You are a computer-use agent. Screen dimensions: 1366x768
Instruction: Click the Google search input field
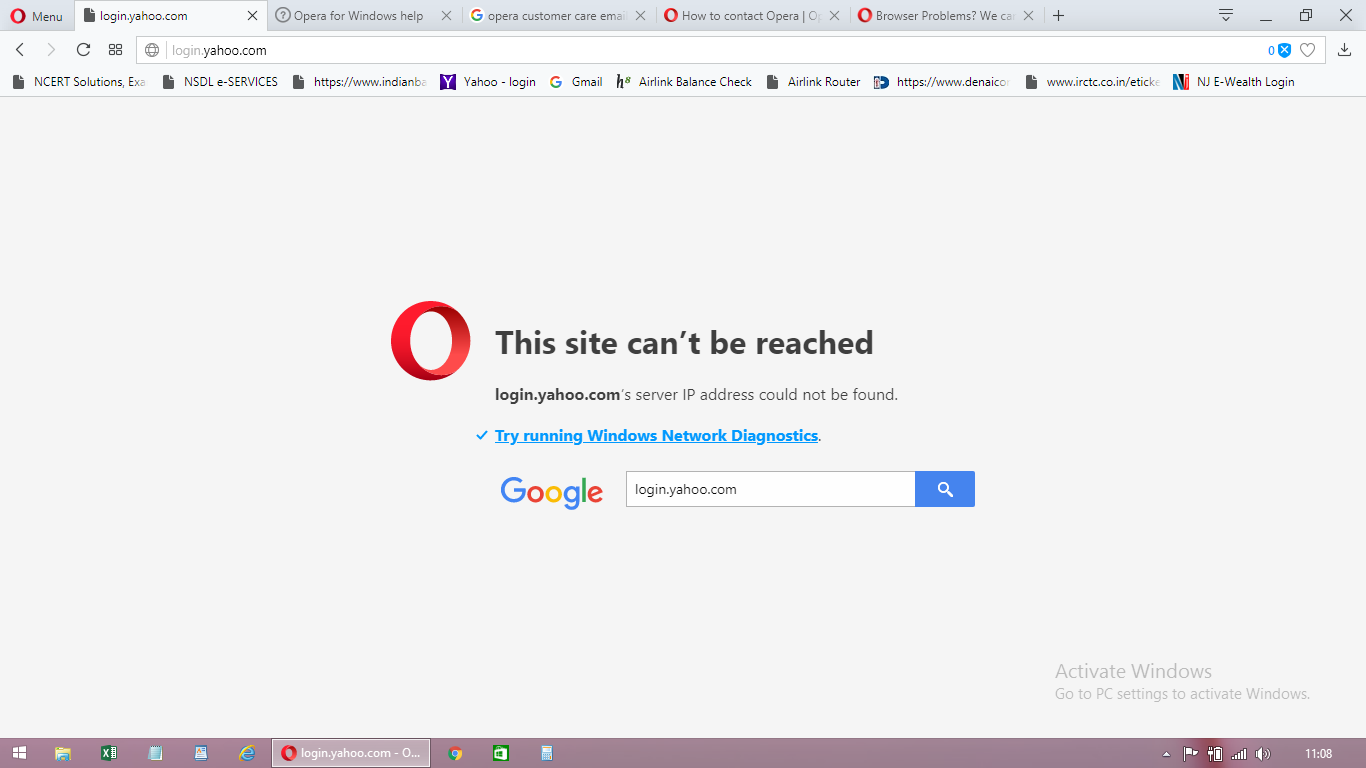pyautogui.click(x=770, y=489)
